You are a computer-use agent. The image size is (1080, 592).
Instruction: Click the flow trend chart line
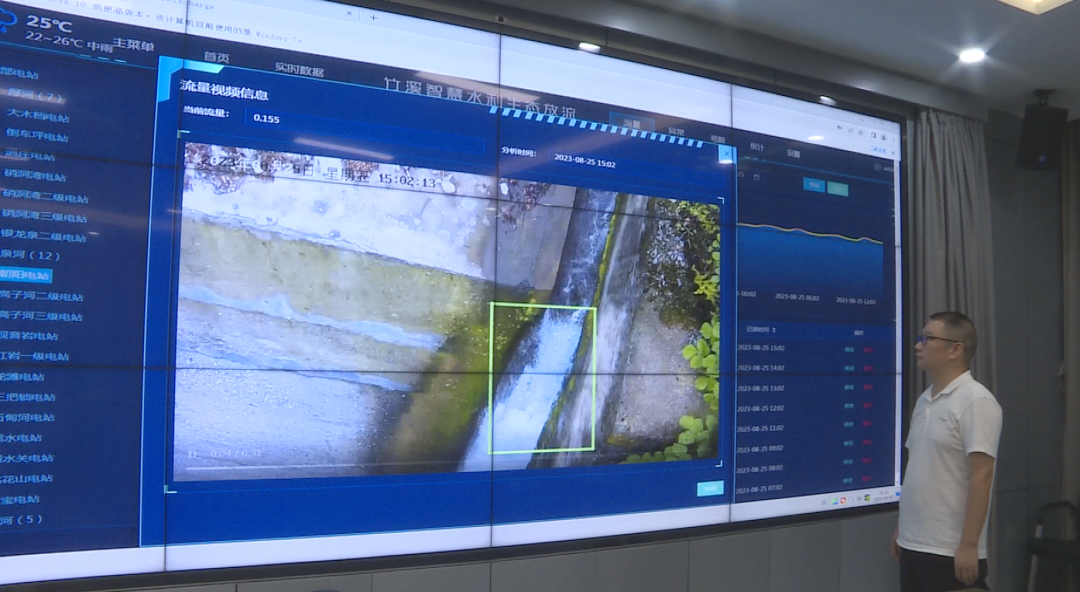click(810, 232)
